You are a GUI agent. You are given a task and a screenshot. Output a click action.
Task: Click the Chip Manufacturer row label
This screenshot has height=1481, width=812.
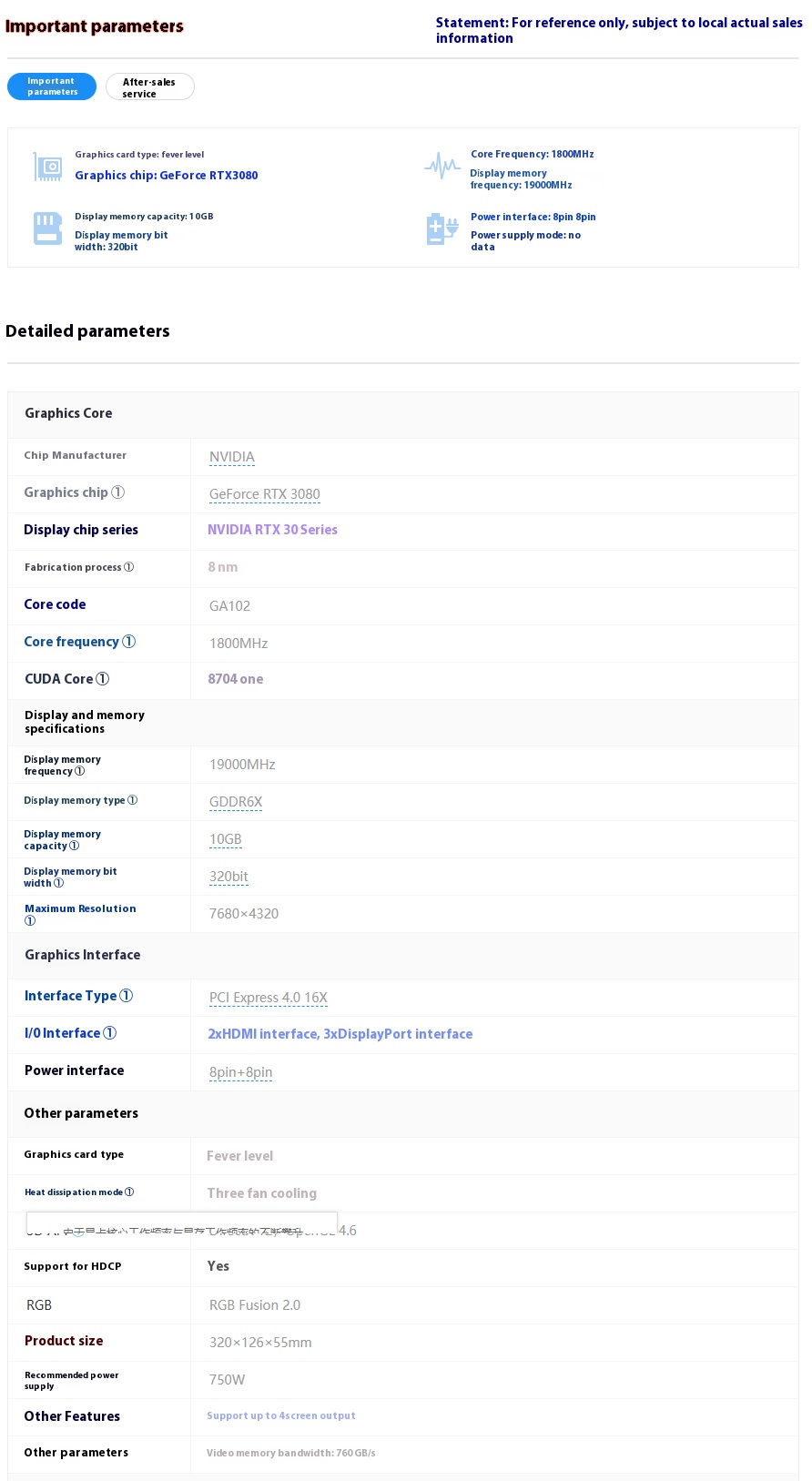point(76,455)
